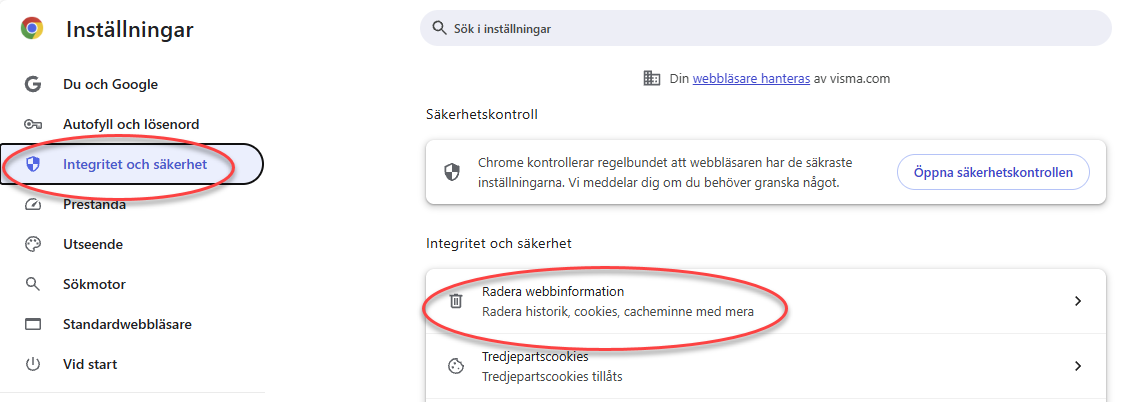Click the building icon beside managed browser notice
Viewport: 1132px width, 402px height.
coord(652,78)
